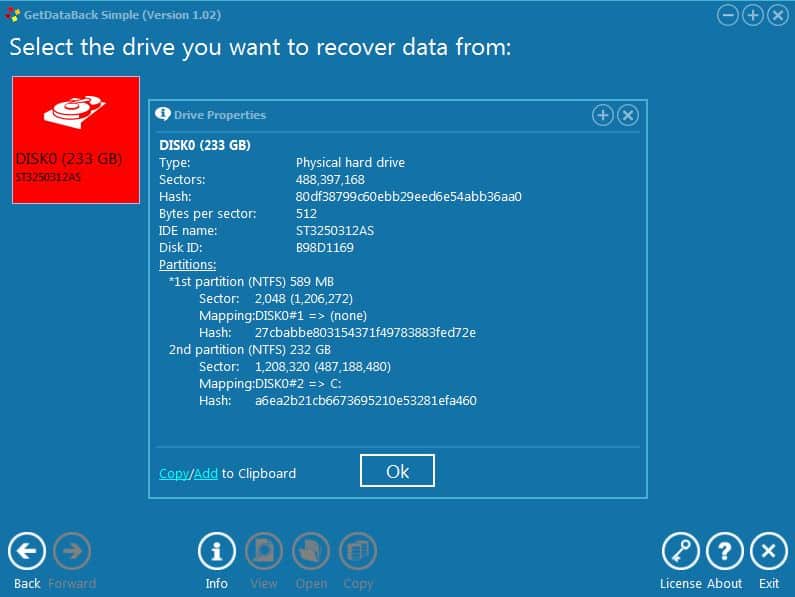Image resolution: width=795 pixels, height=597 pixels.
Task: Click the GetDataBack app icon in title bar
Action: [x=12, y=15]
